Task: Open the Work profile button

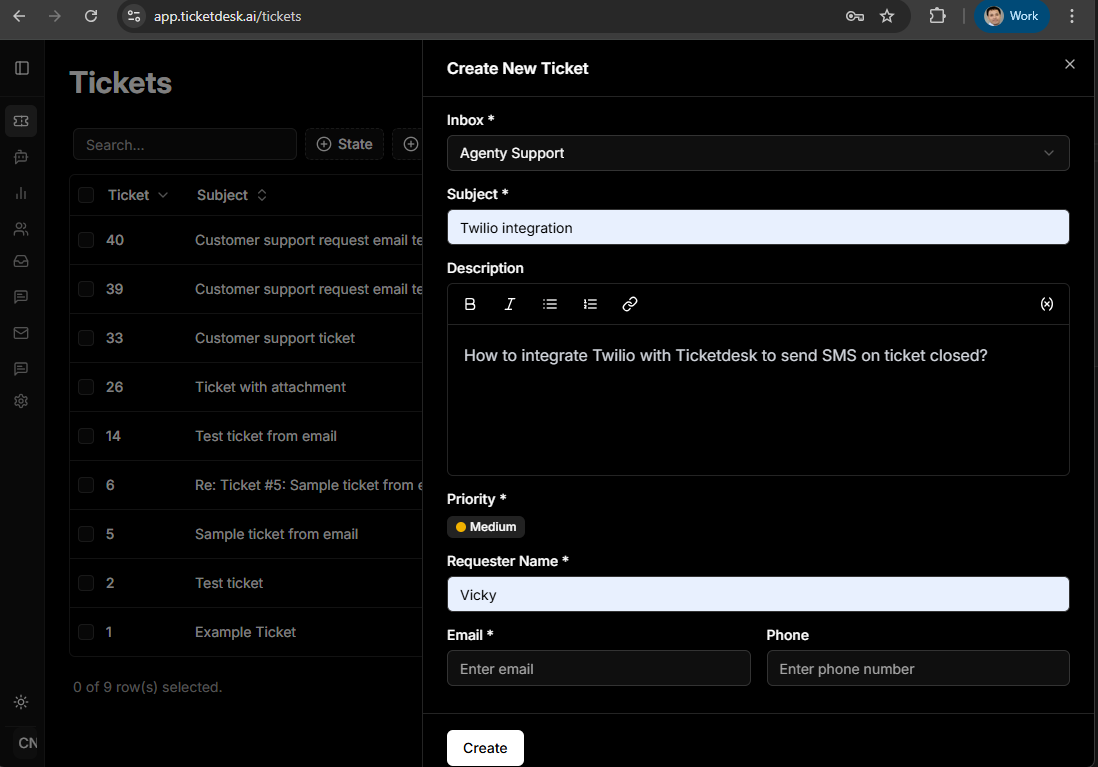Action: [x=1012, y=16]
